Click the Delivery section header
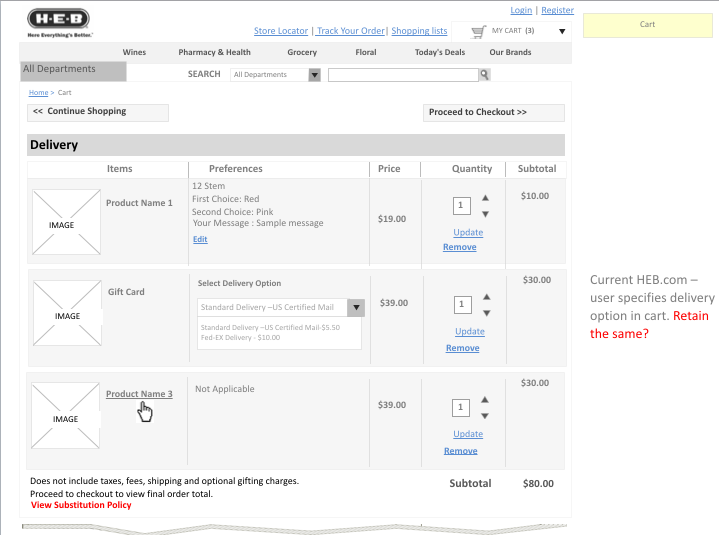 pyautogui.click(x=296, y=145)
